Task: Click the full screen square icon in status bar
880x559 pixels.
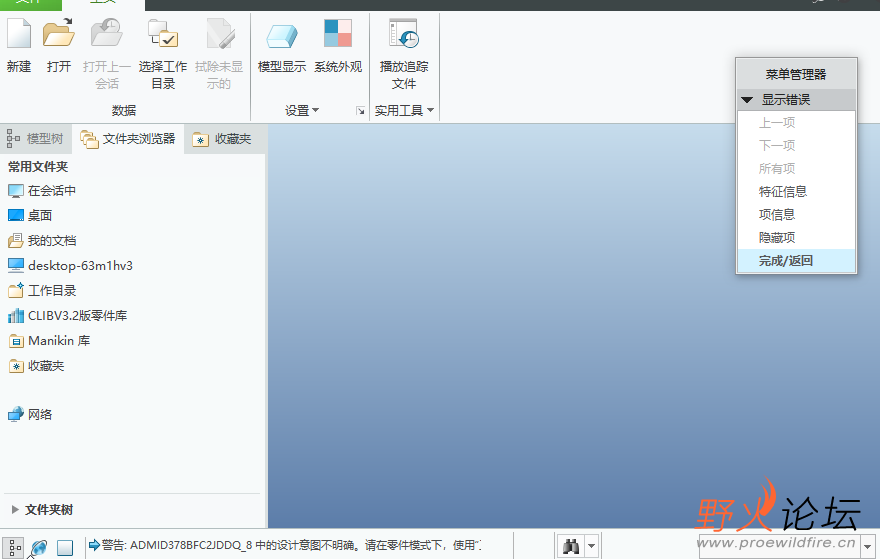Action: click(65, 547)
